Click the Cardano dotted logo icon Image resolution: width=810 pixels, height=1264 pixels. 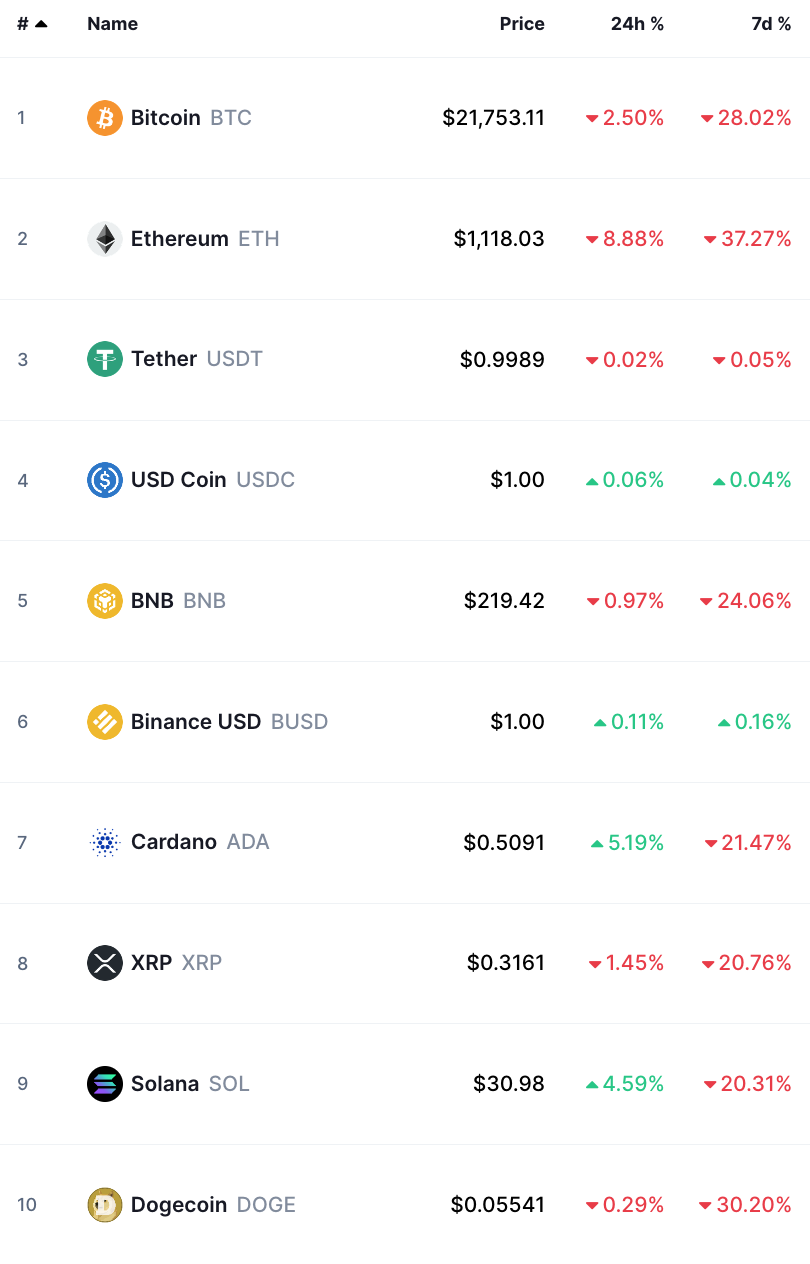(x=105, y=842)
